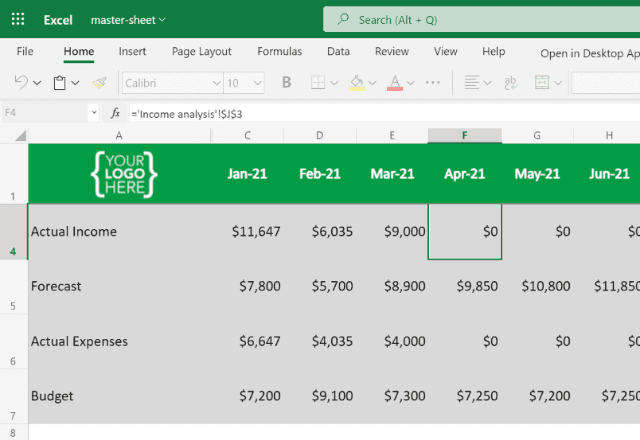The image size is (640, 440).
Task: Select the $9,100 budget cell
Action: coord(320,396)
